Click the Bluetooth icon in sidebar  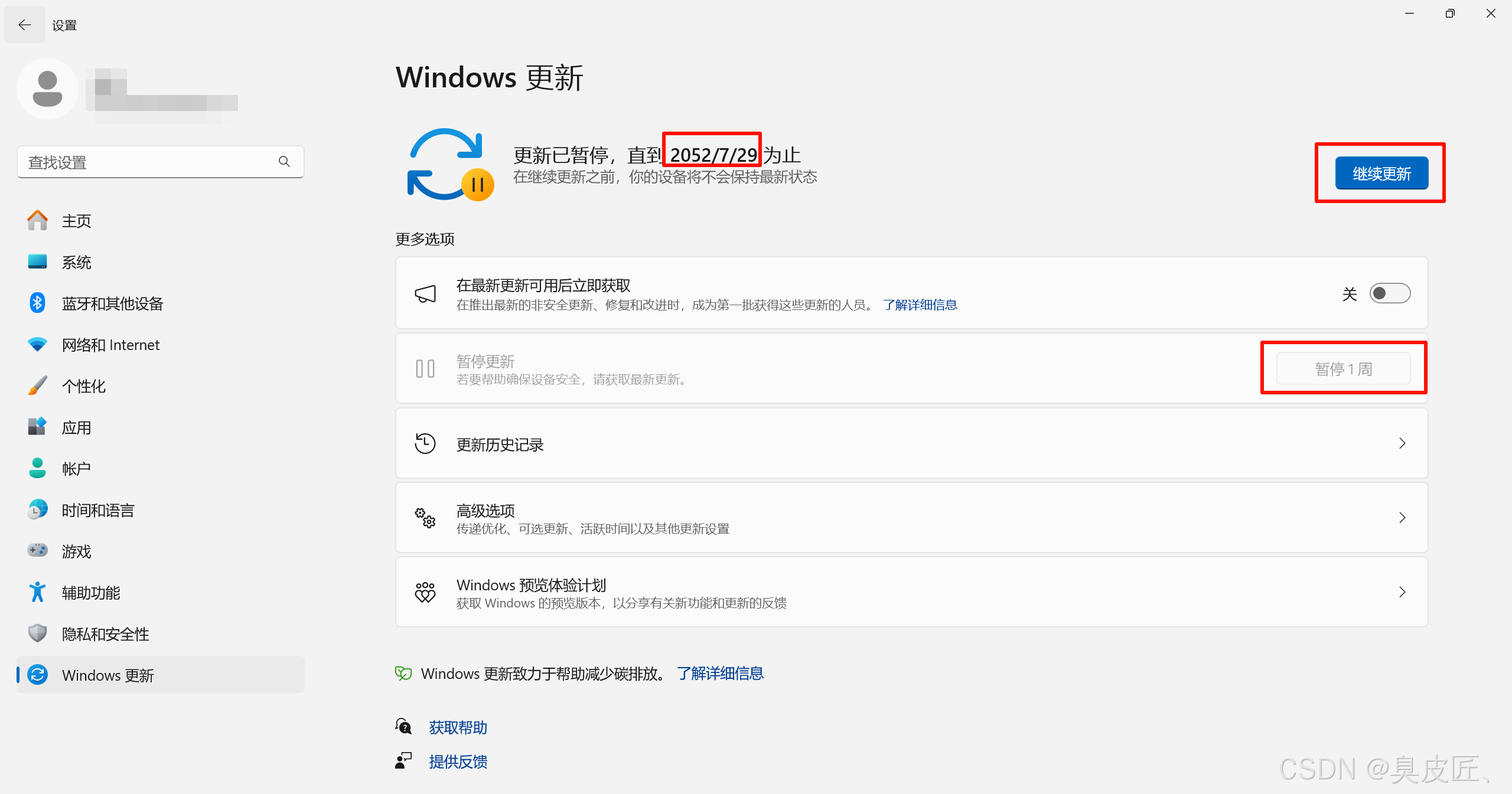click(x=37, y=303)
